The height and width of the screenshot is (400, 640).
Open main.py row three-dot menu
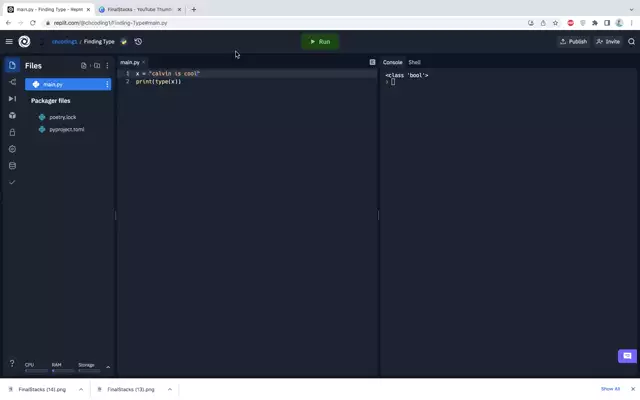[107, 84]
